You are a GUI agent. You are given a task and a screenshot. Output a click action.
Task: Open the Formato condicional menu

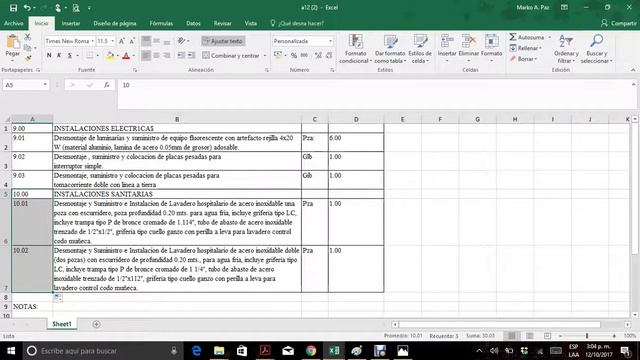coord(355,49)
